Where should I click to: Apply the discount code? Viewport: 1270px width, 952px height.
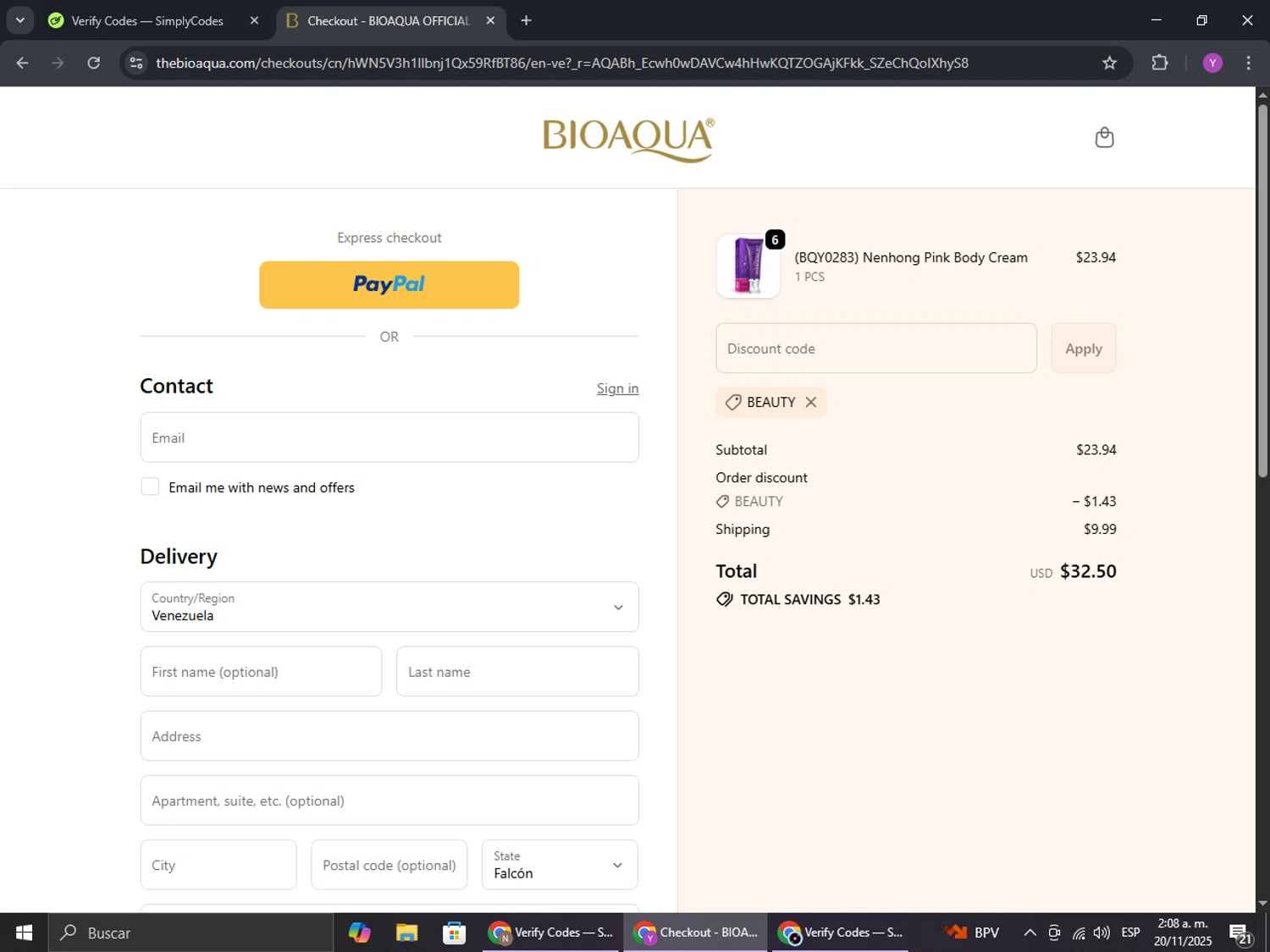pyautogui.click(x=1084, y=348)
